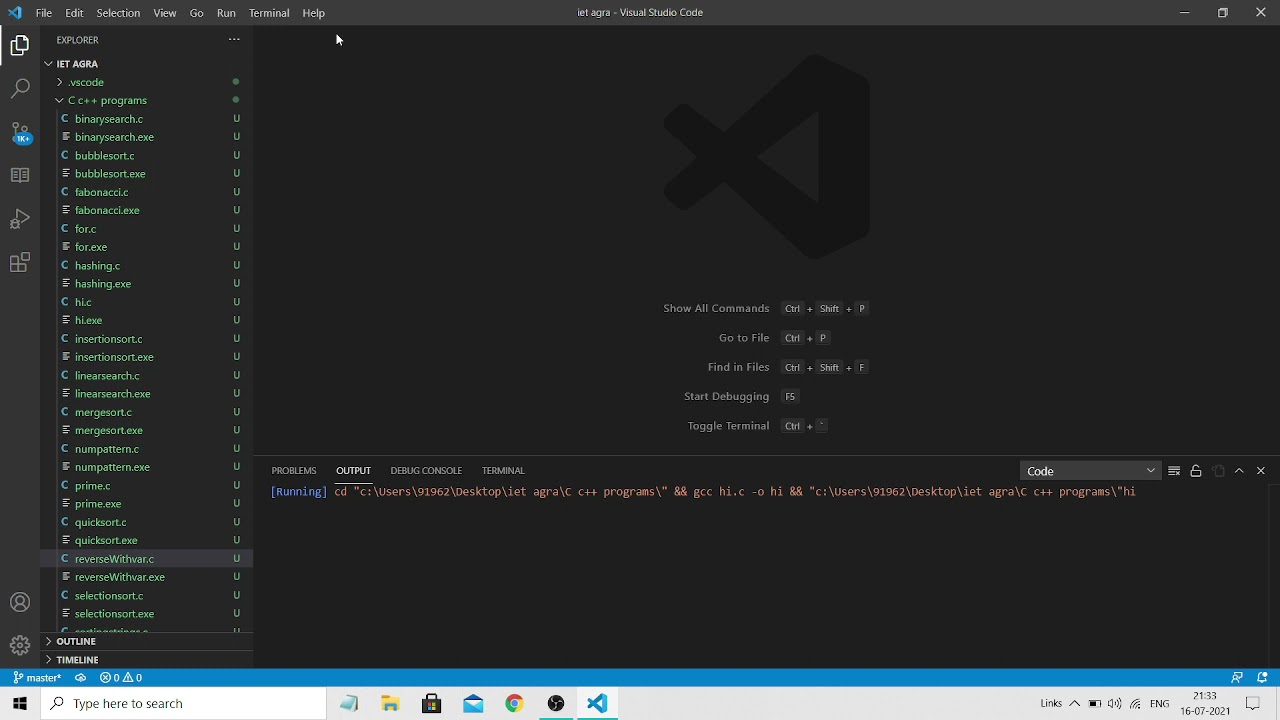Viewport: 1280px width, 720px height.
Task: Open Google Chrome from the taskbar
Action: 514,704
